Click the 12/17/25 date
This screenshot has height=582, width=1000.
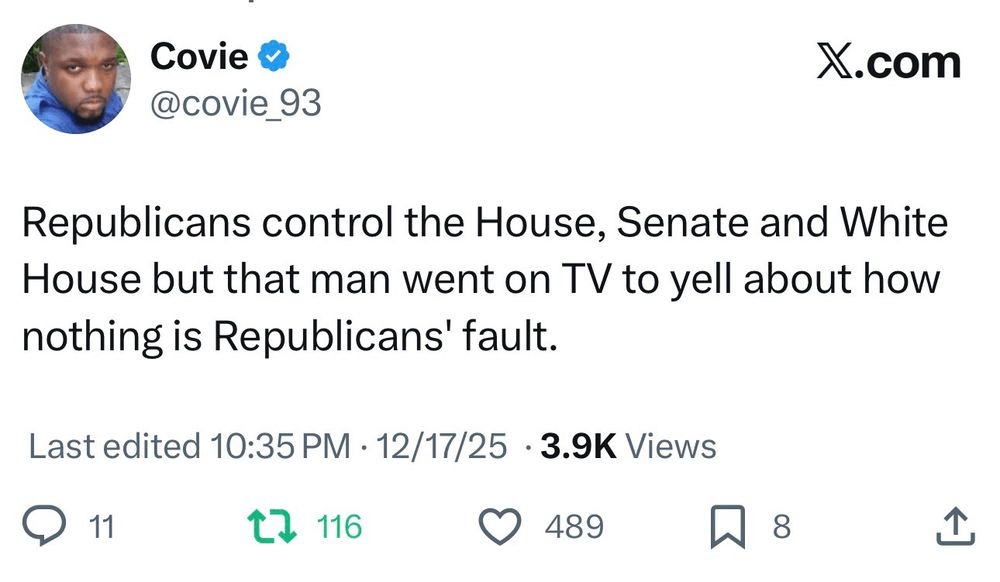437,445
